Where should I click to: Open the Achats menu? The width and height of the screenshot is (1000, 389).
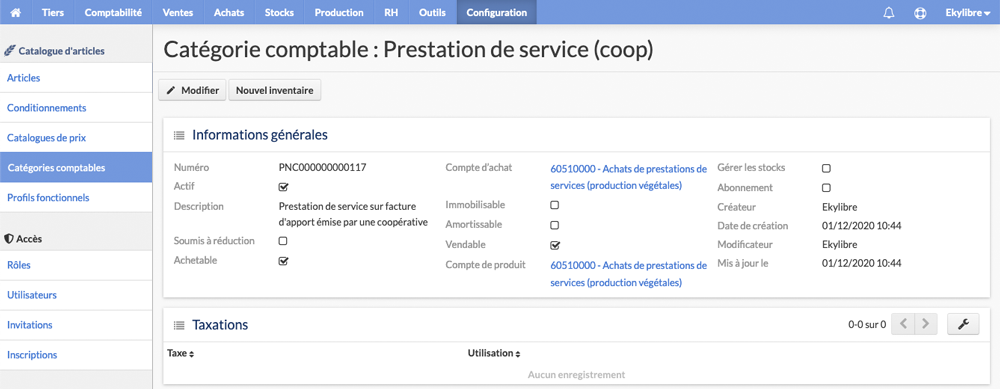(x=229, y=12)
